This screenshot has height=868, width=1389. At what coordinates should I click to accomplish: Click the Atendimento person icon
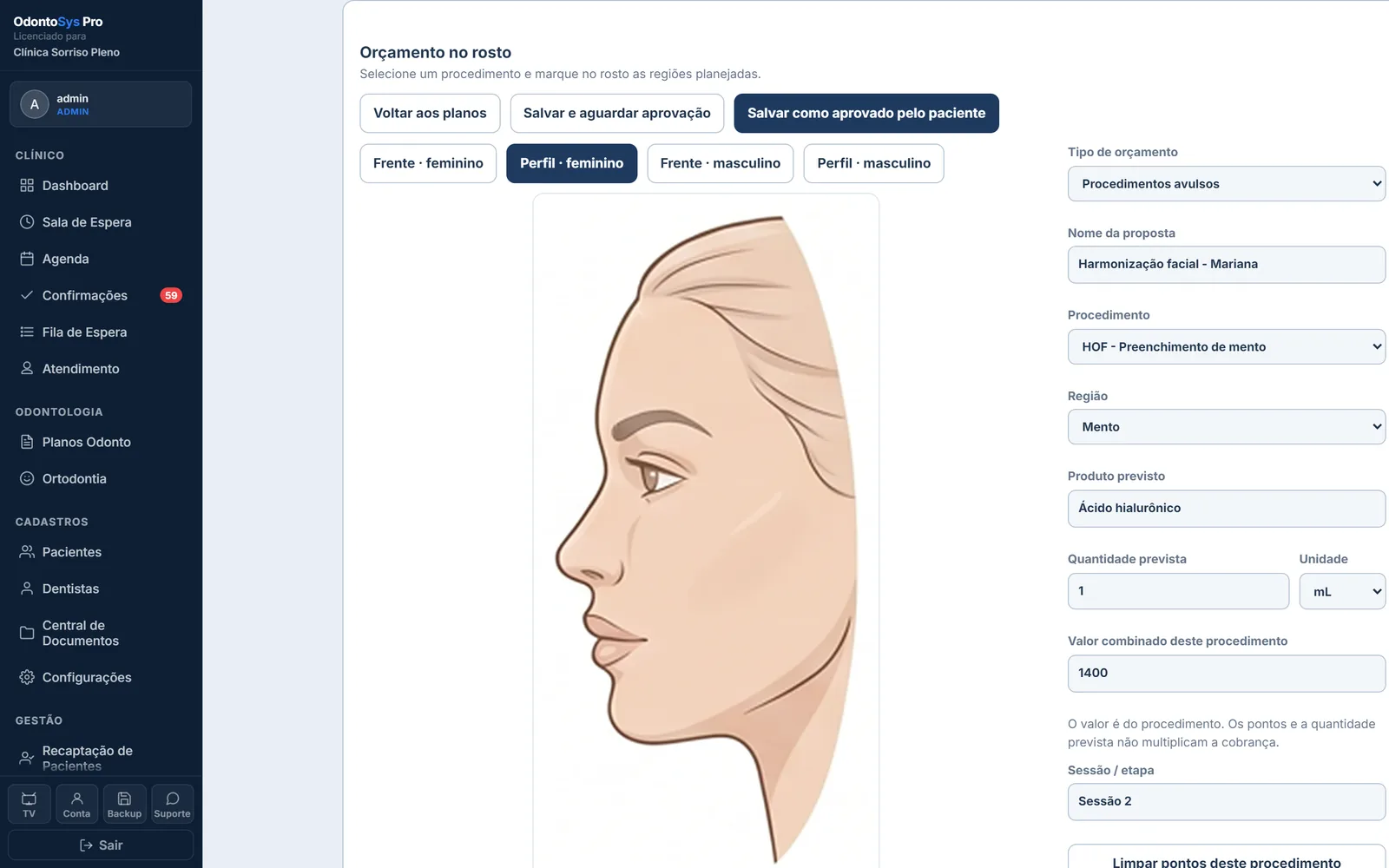[x=27, y=369]
